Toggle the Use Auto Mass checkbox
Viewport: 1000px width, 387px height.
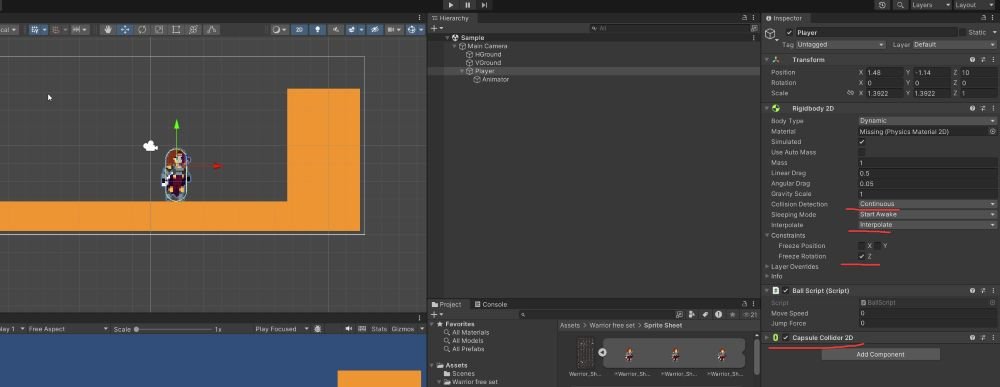(862, 152)
